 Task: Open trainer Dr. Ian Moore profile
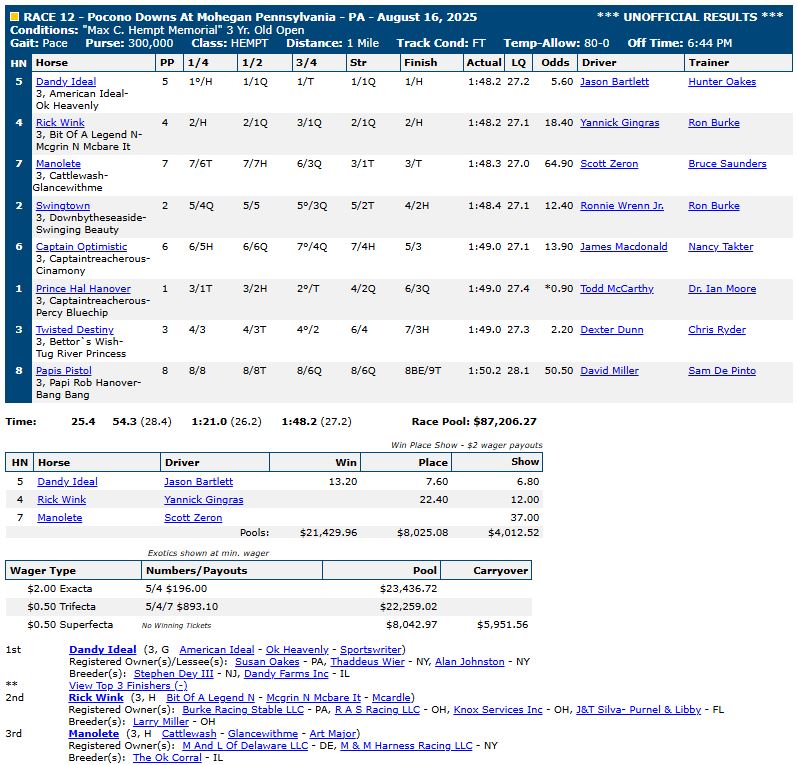coord(721,289)
